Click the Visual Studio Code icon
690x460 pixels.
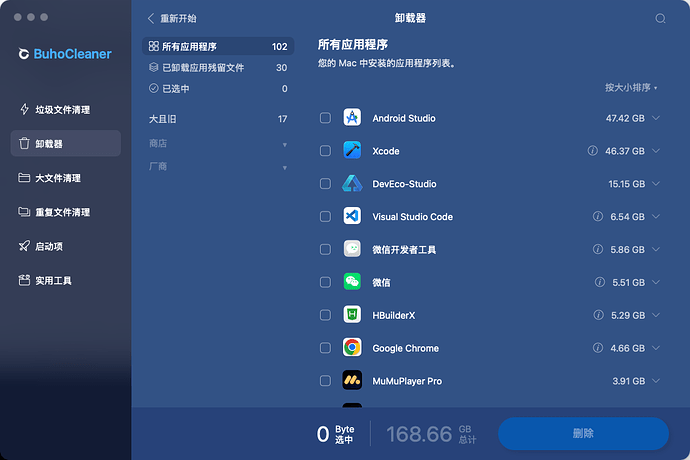[352, 216]
